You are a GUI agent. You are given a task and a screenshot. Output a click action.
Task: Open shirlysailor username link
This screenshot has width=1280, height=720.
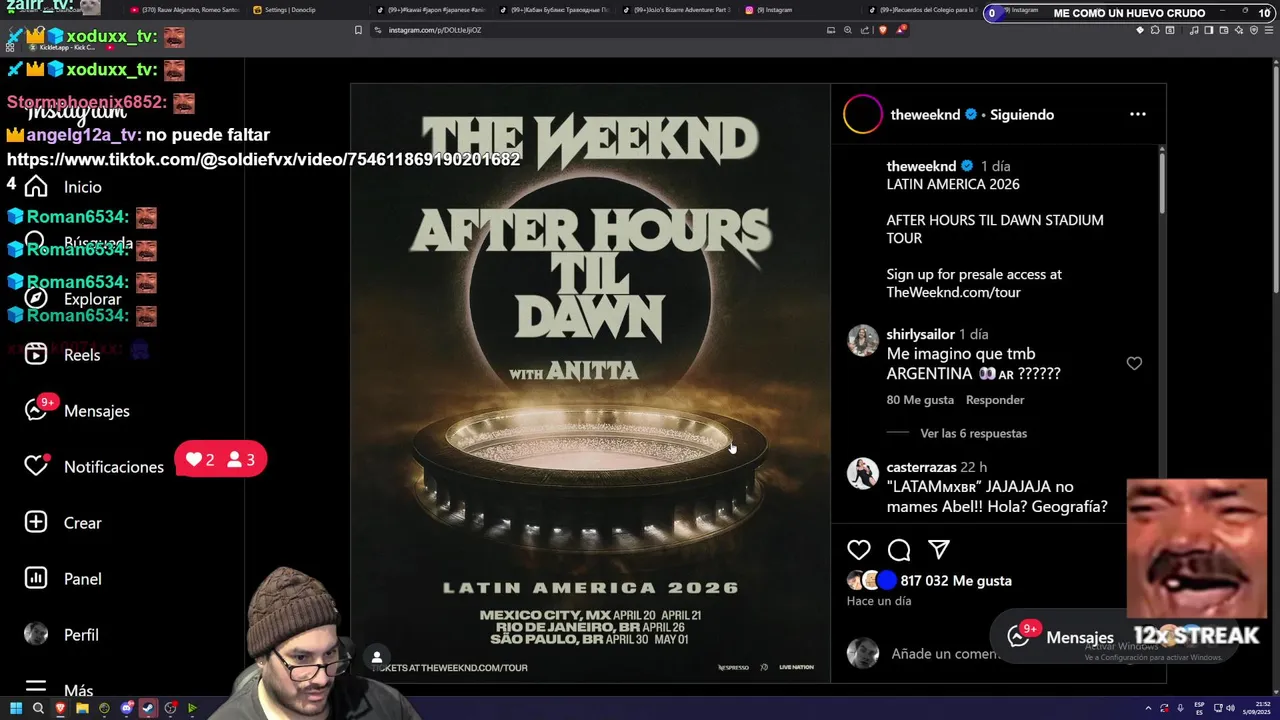tap(920, 335)
